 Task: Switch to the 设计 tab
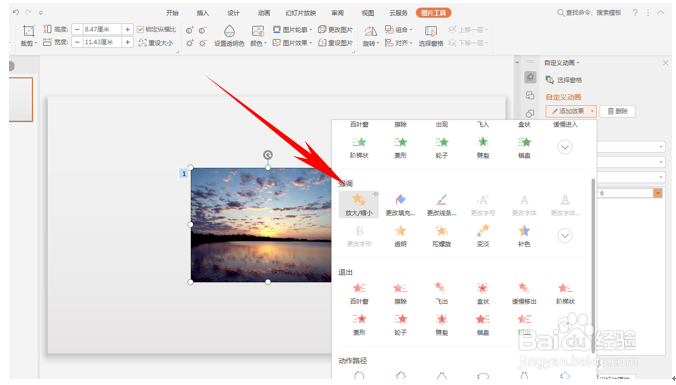tap(233, 13)
